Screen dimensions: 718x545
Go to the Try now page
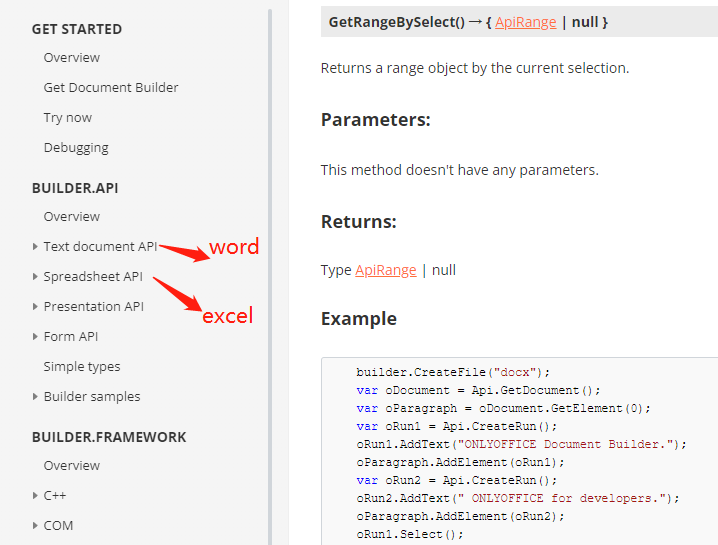click(68, 118)
